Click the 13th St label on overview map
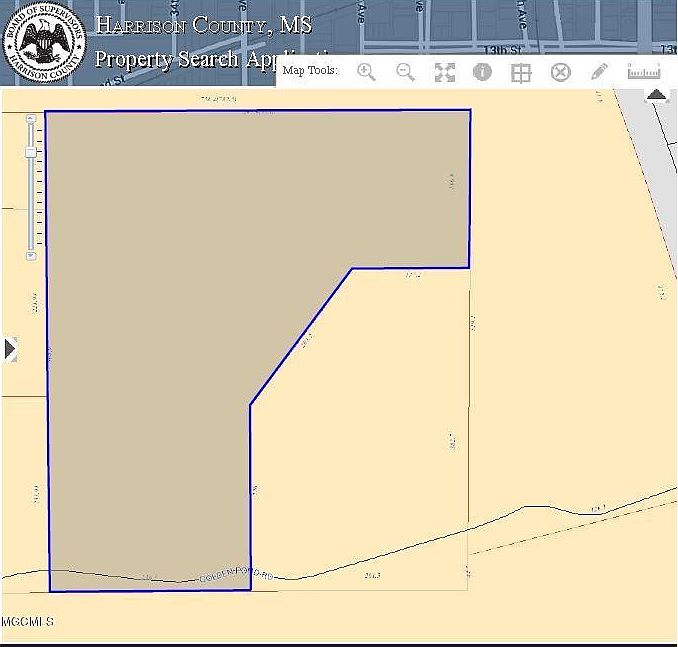Screen dimensions: 678x647 502,50
